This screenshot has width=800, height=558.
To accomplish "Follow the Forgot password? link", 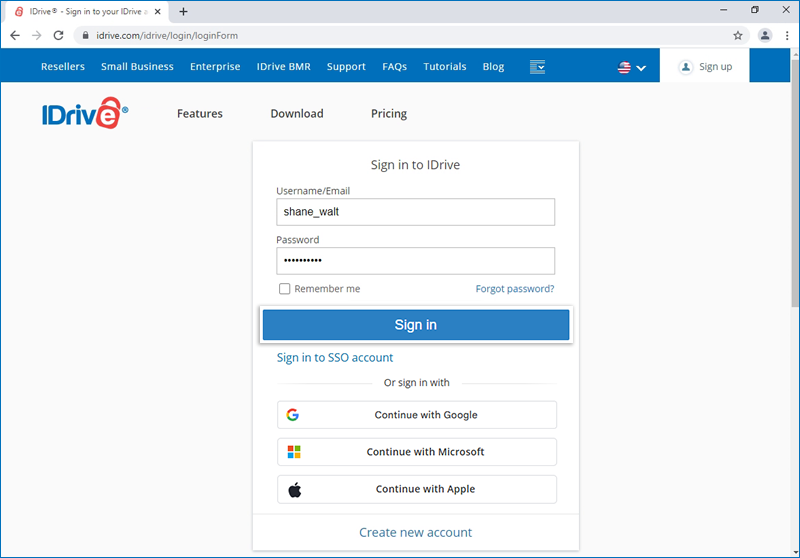I will click(515, 289).
